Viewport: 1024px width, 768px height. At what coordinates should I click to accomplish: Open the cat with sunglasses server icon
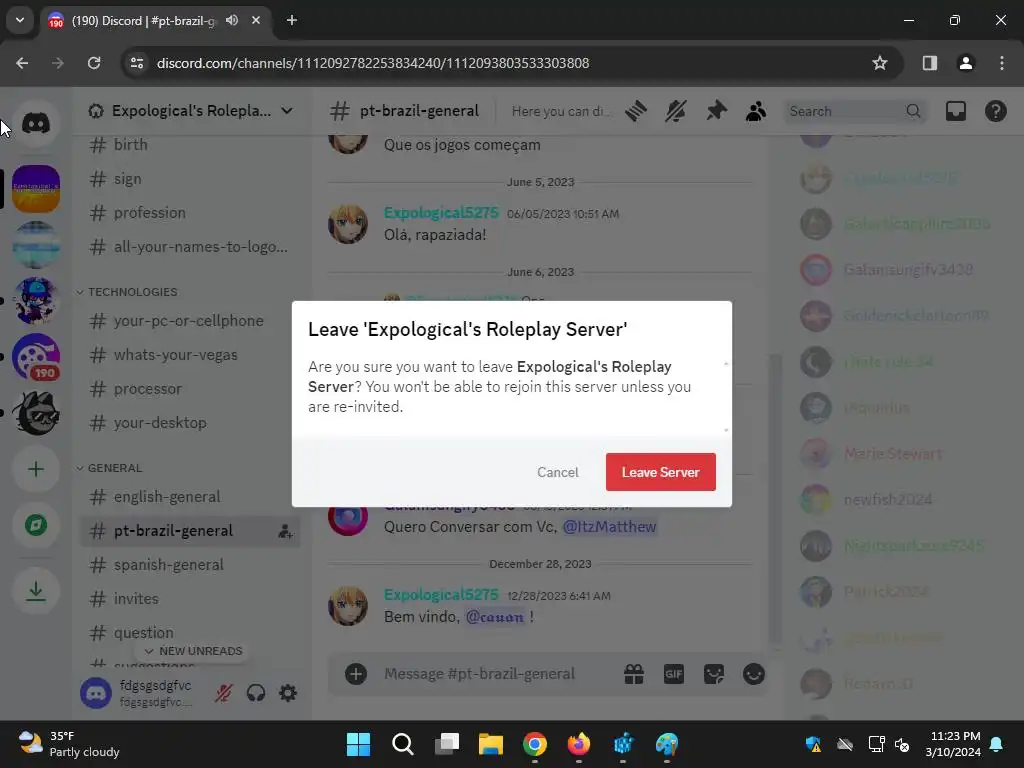click(36, 413)
